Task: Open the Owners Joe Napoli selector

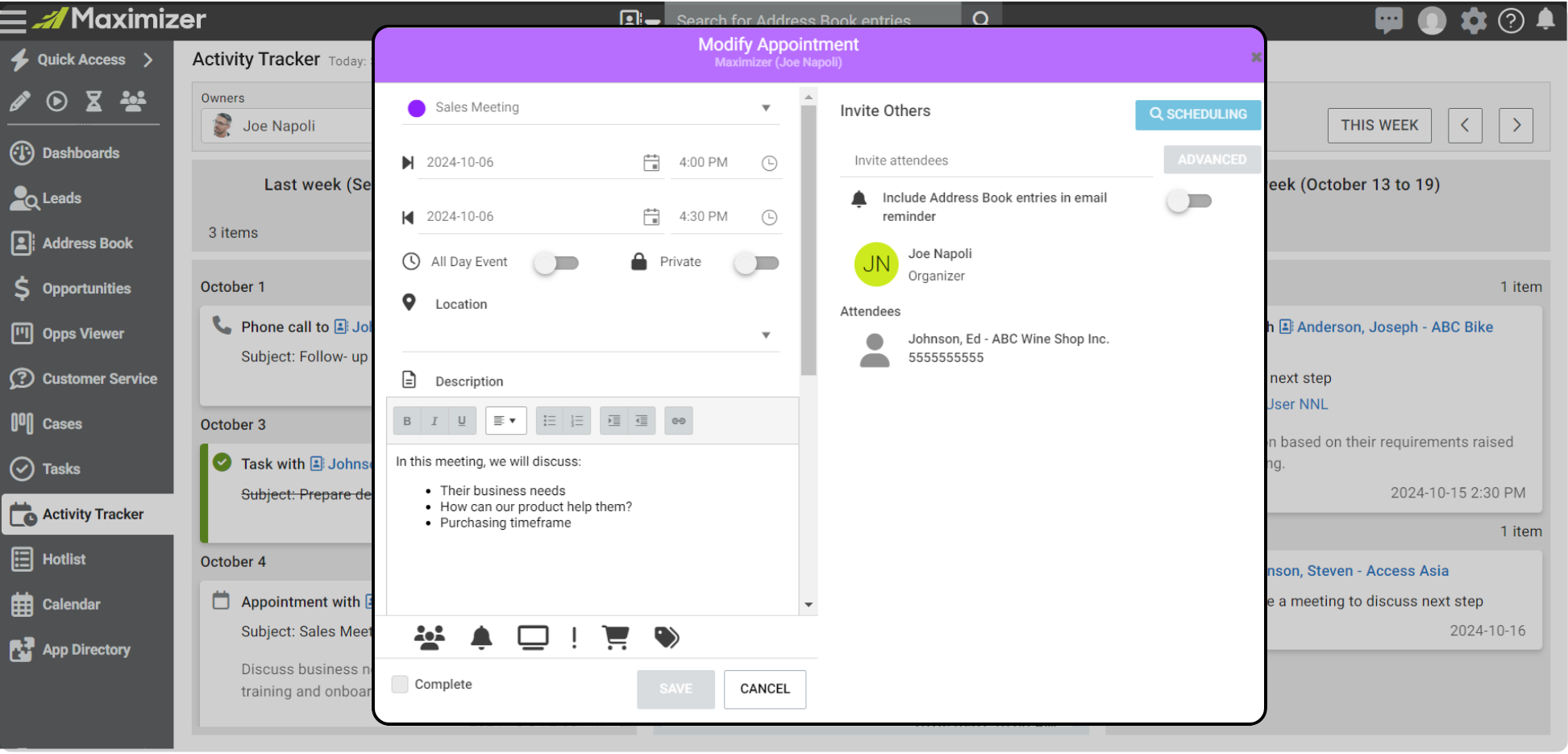Action: point(288,127)
